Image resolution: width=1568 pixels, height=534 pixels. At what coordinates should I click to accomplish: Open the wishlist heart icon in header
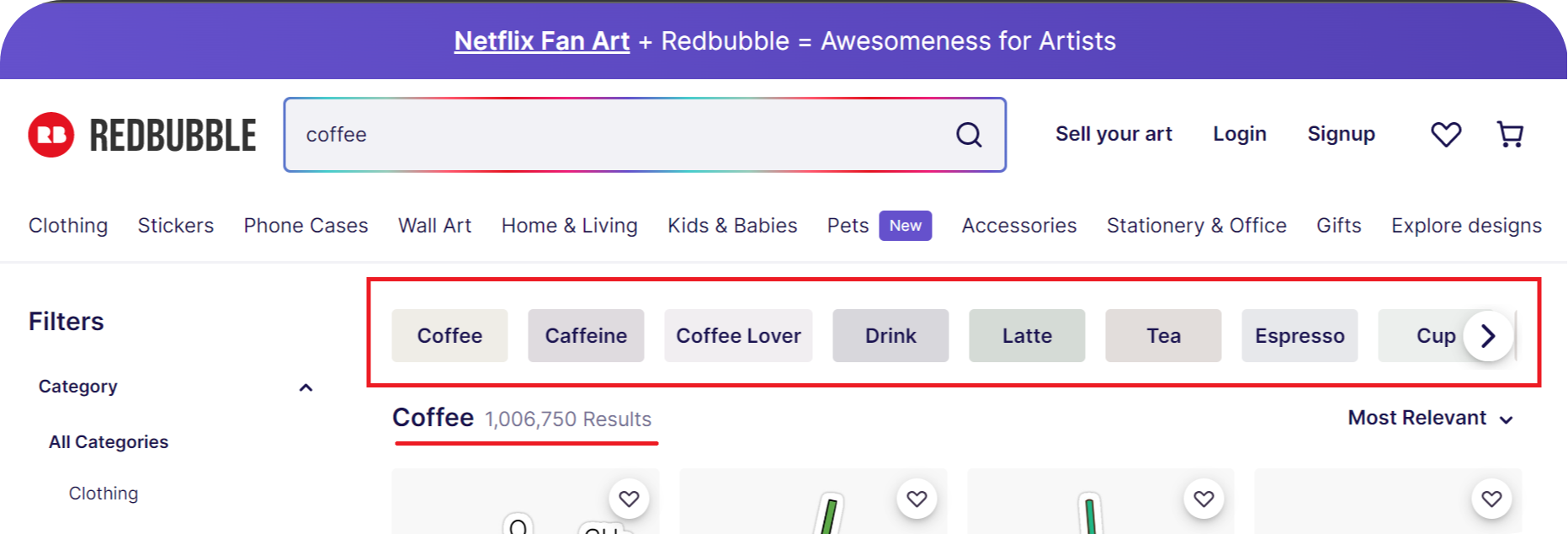[1446, 134]
